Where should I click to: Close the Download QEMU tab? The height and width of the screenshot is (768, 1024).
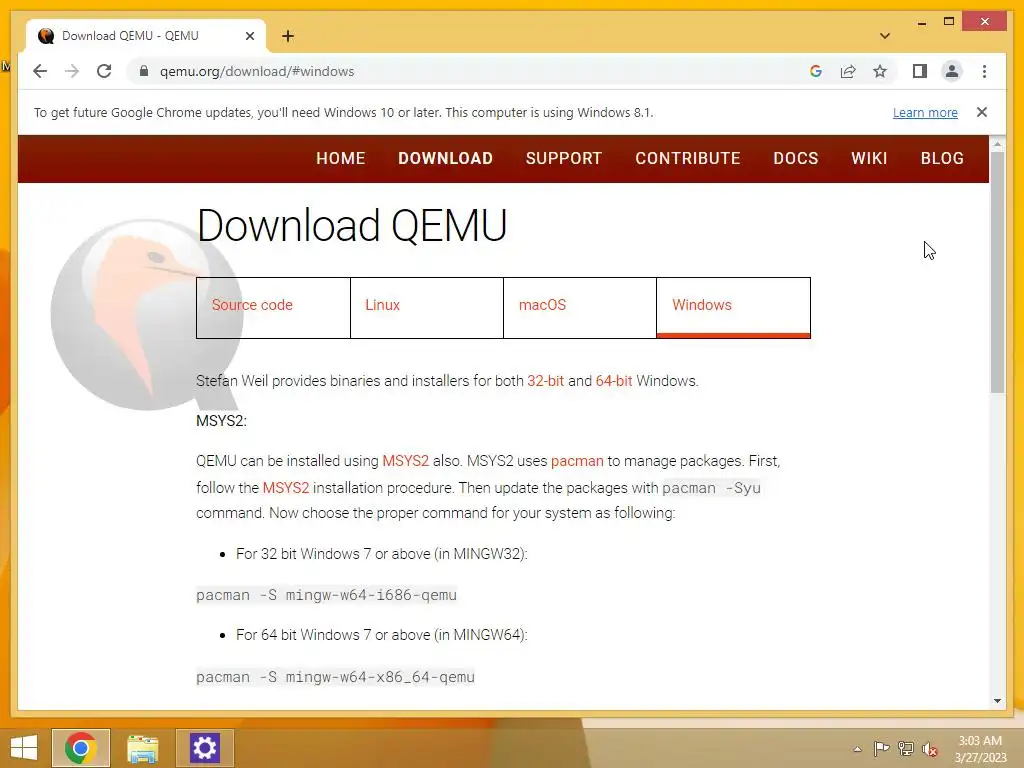[x=249, y=36]
